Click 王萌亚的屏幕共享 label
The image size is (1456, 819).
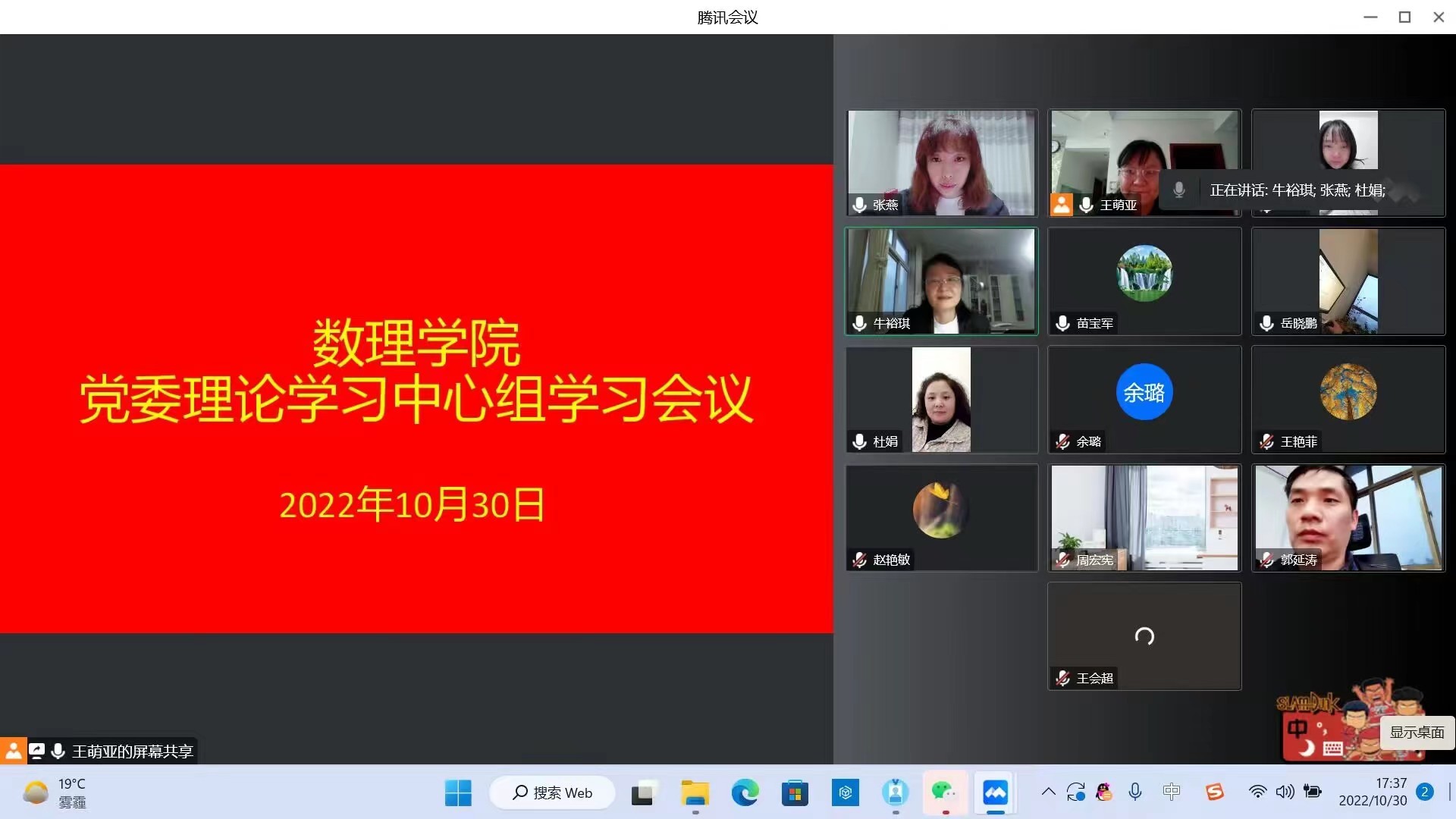click(x=133, y=752)
